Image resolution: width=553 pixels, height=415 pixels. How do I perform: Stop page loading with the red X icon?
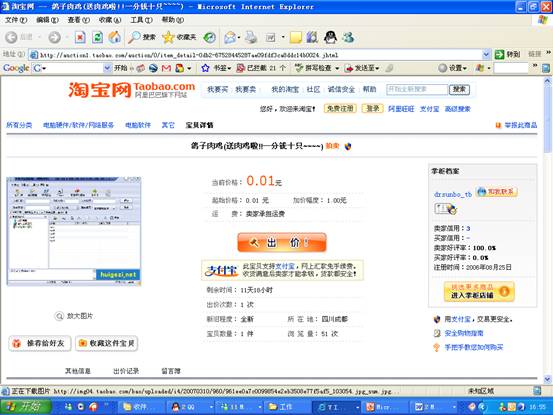80,37
